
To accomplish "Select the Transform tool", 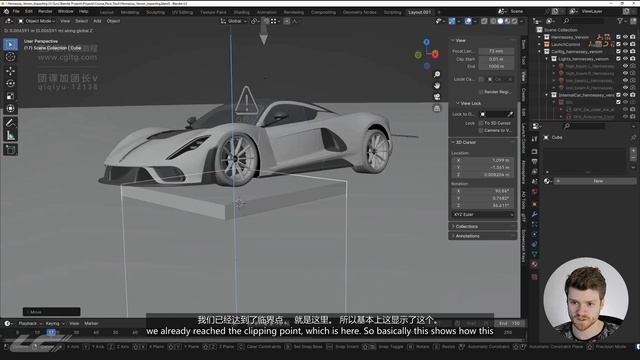I will (x=11, y=109).
